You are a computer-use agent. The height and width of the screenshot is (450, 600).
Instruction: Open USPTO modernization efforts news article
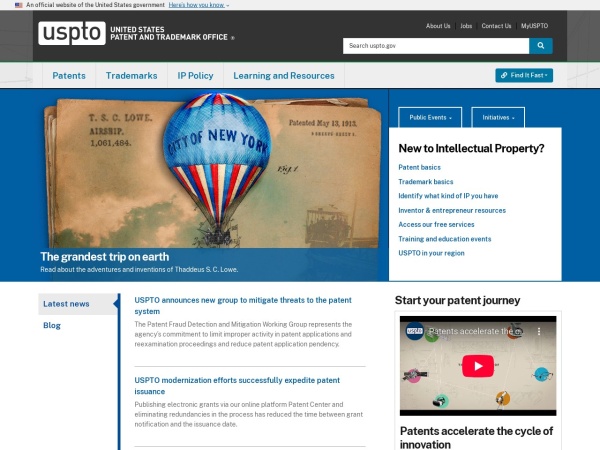(x=237, y=386)
